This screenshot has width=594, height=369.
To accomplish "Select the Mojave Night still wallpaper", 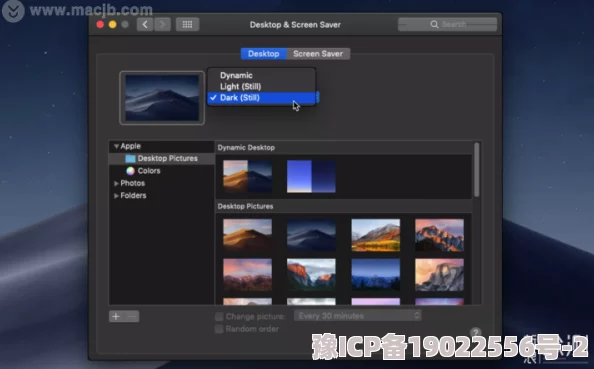I will click(x=311, y=235).
